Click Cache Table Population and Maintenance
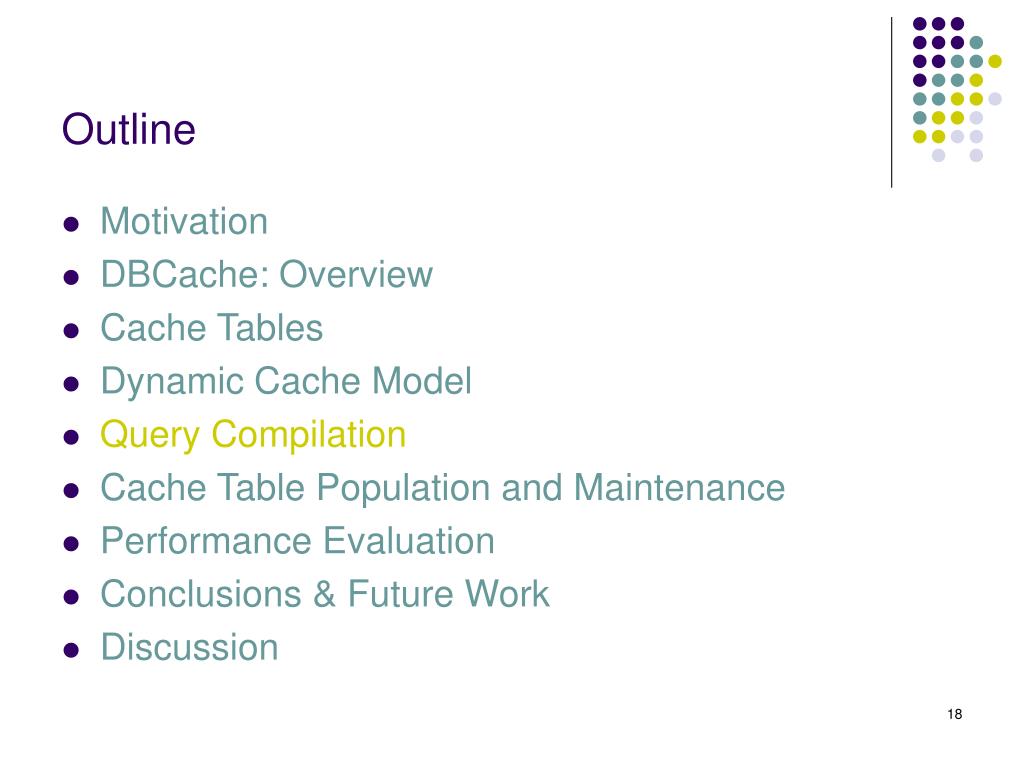This screenshot has width=1024, height=768. (x=443, y=488)
